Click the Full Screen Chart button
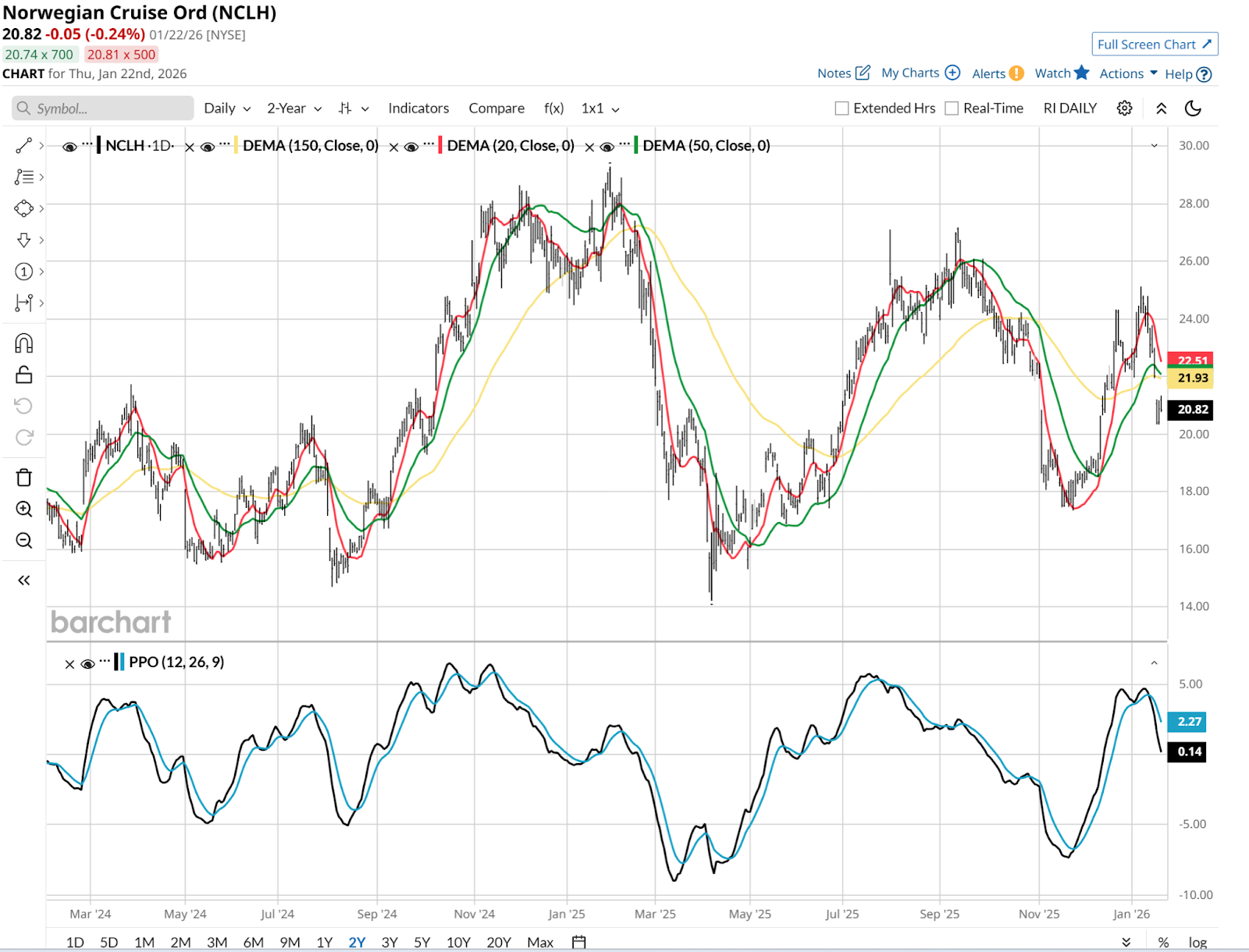1249x952 pixels. (x=1154, y=44)
